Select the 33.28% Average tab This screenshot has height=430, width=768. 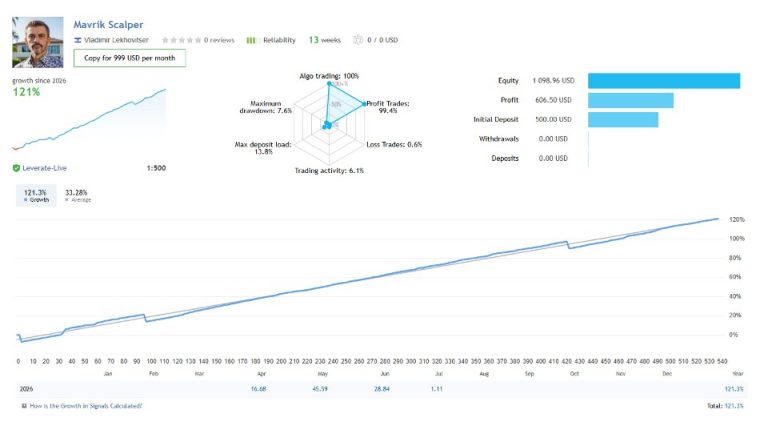point(77,195)
